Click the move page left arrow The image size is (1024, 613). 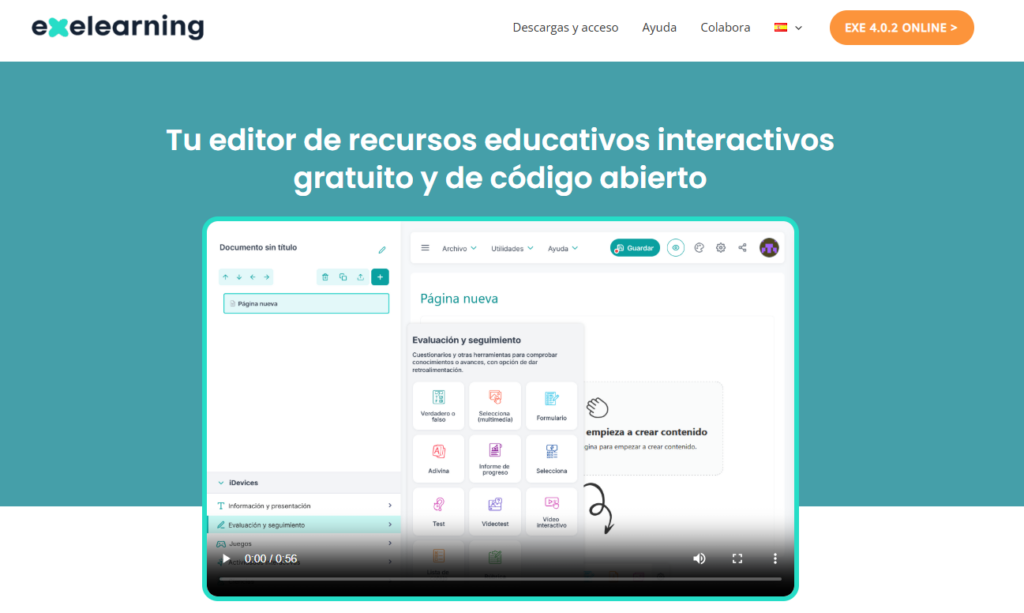[x=253, y=277]
